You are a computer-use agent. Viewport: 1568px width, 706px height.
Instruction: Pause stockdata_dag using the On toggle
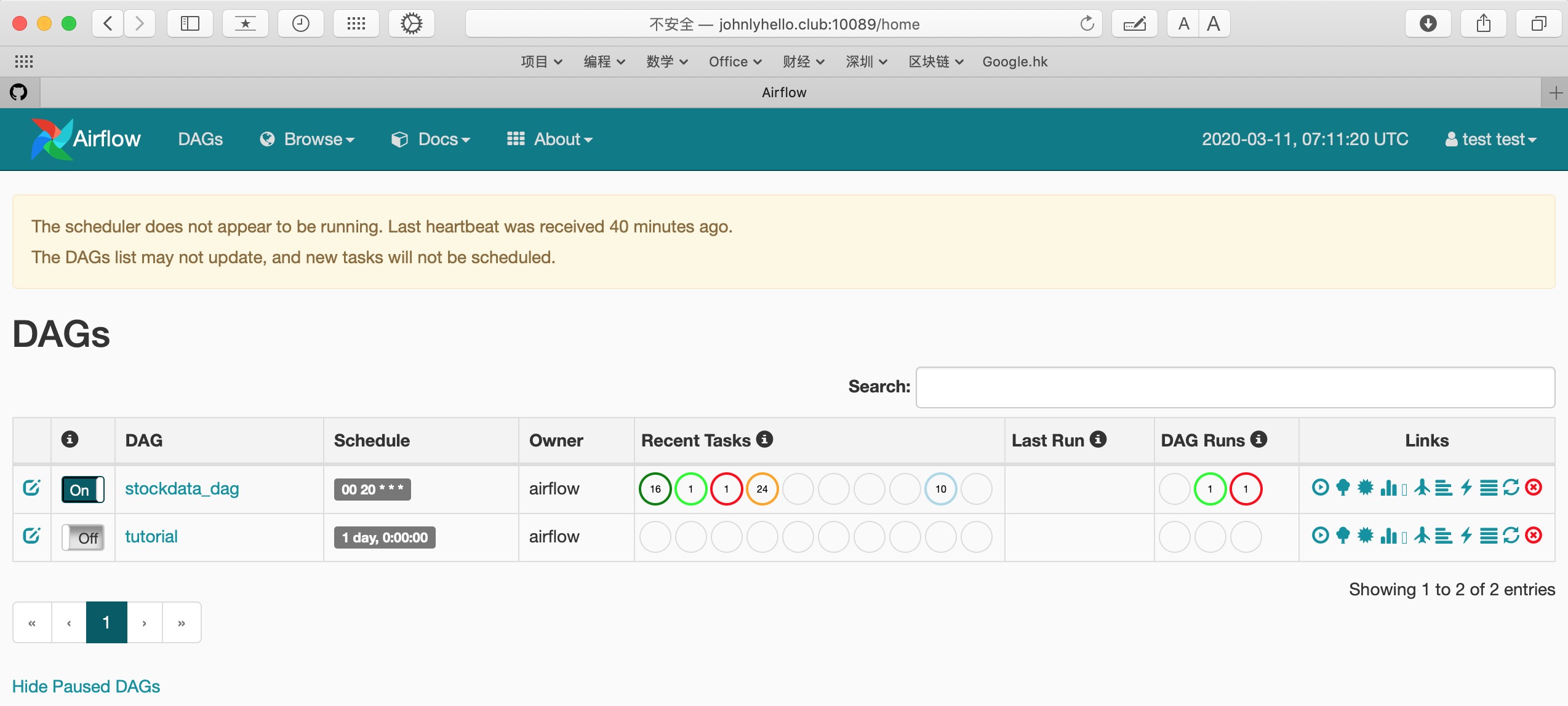coord(82,490)
